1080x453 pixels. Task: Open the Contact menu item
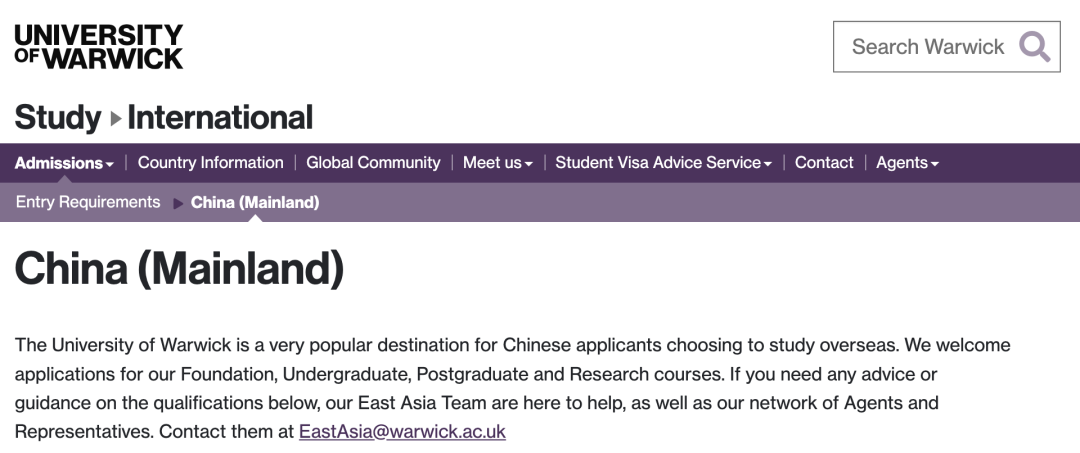(824, 163)
